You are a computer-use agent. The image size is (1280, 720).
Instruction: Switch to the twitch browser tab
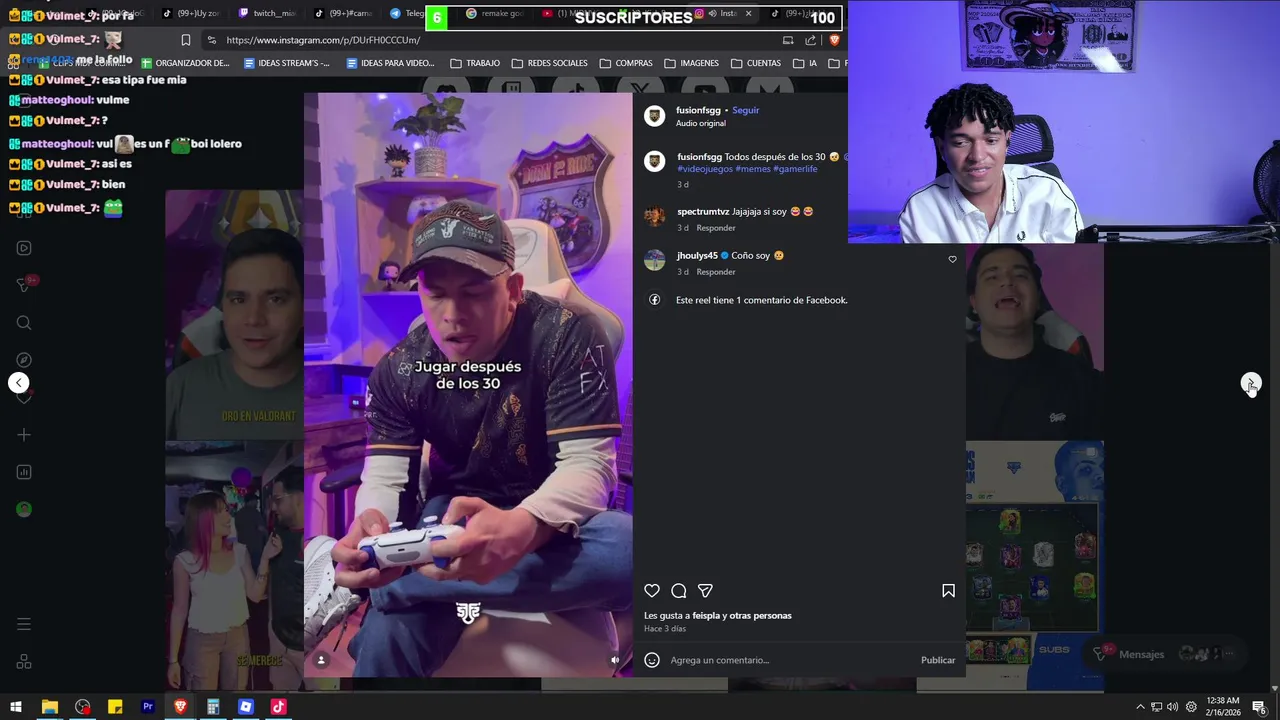[x=266, y=13]
